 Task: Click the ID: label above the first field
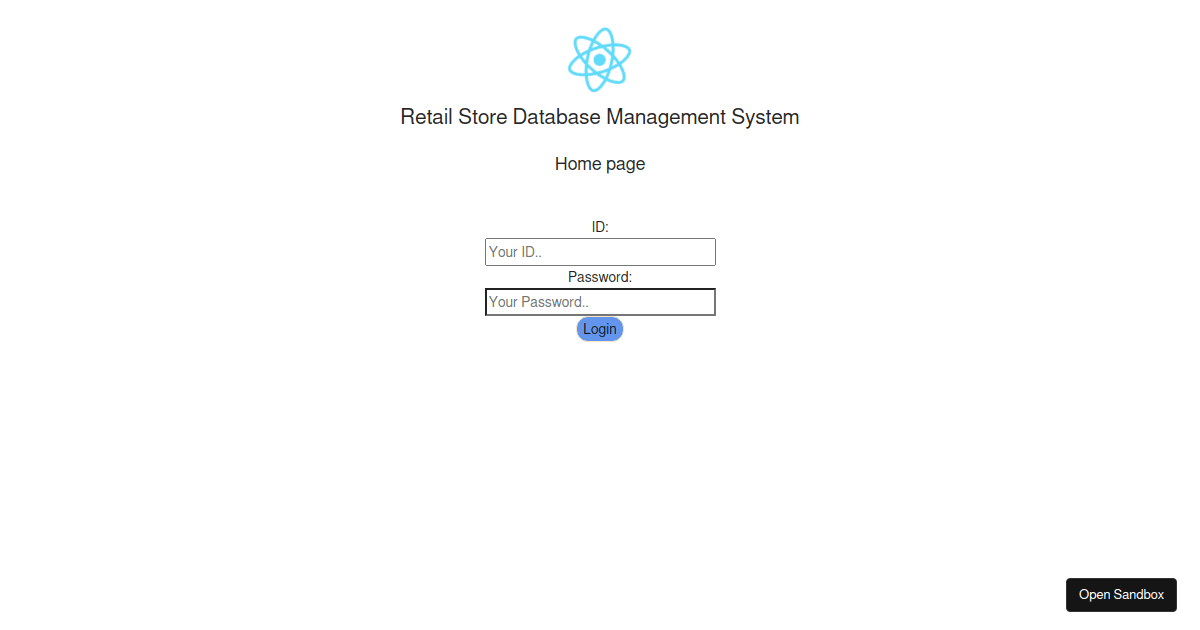600,226
